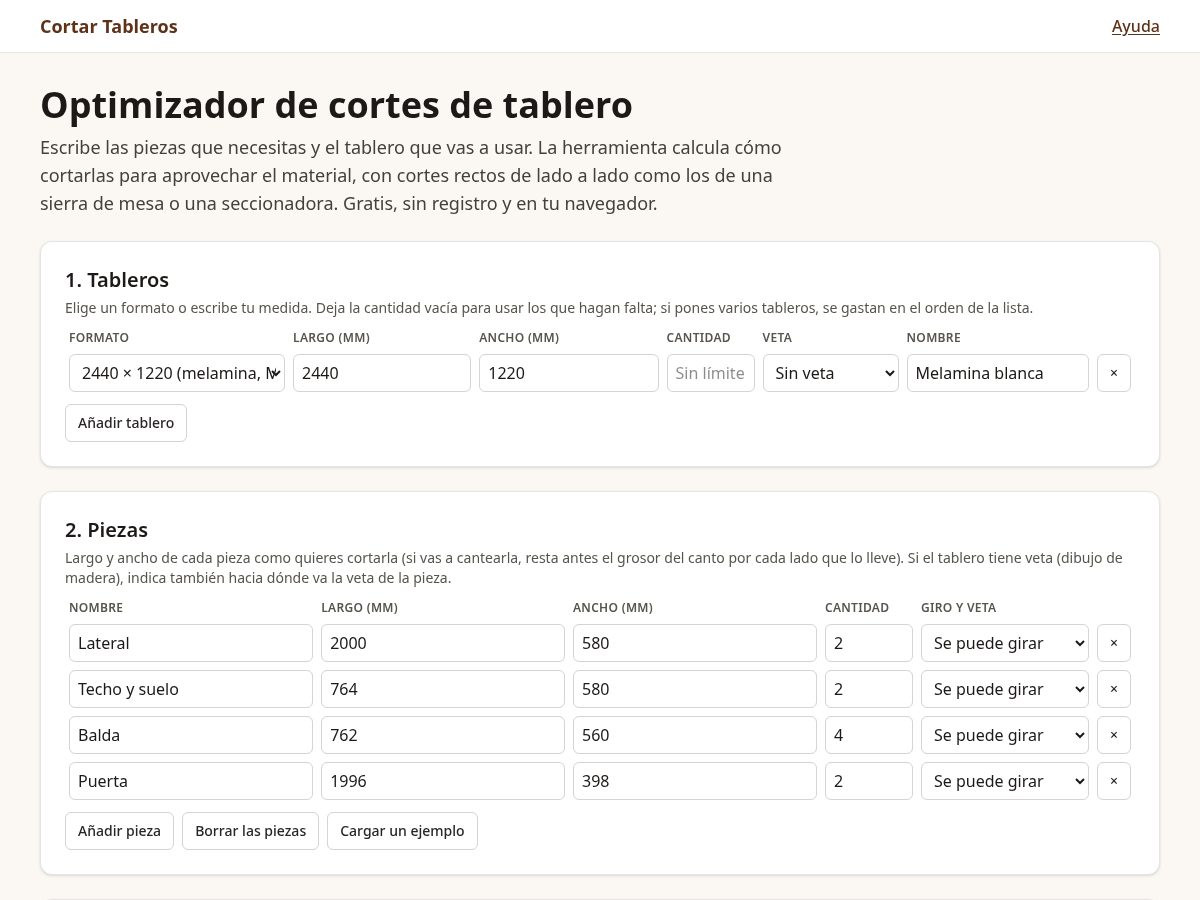Edit the Balda quantity field showing 4
1200x900 pixels.
[x=869, y=735]
